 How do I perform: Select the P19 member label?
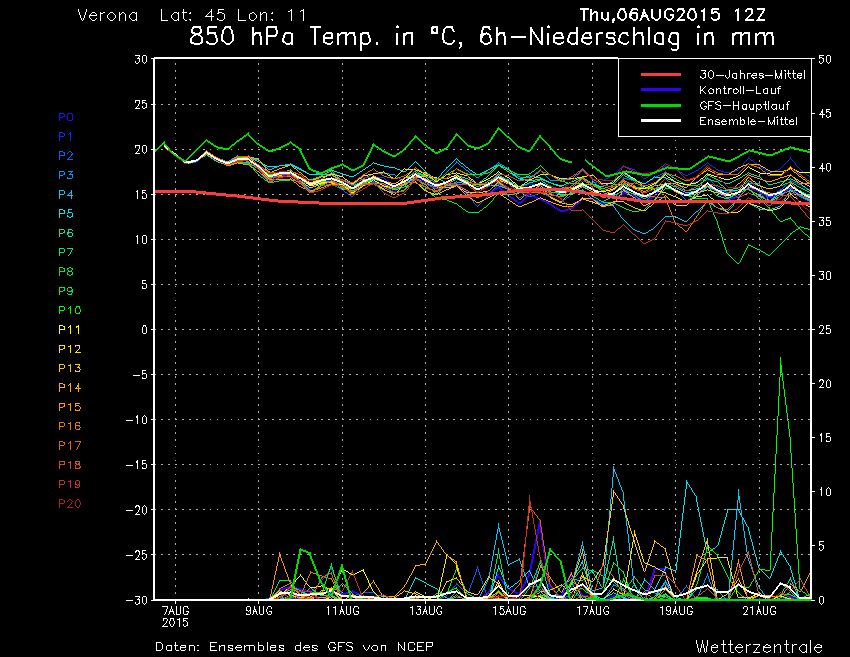click(x=69, y=484)
